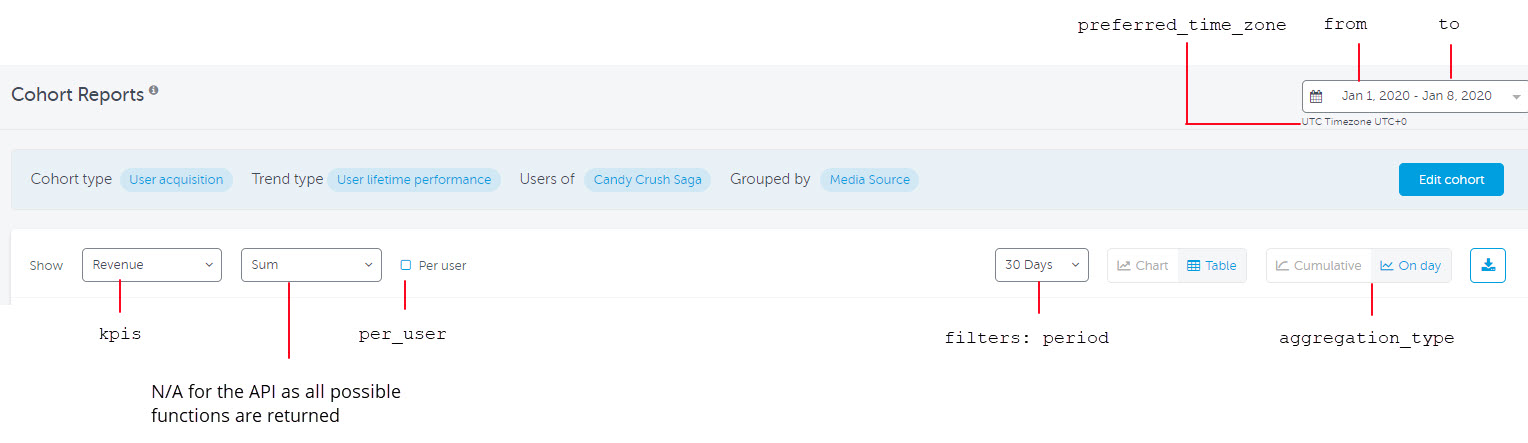
Task: Switch to Table view tab
Action: point(1211,266)
